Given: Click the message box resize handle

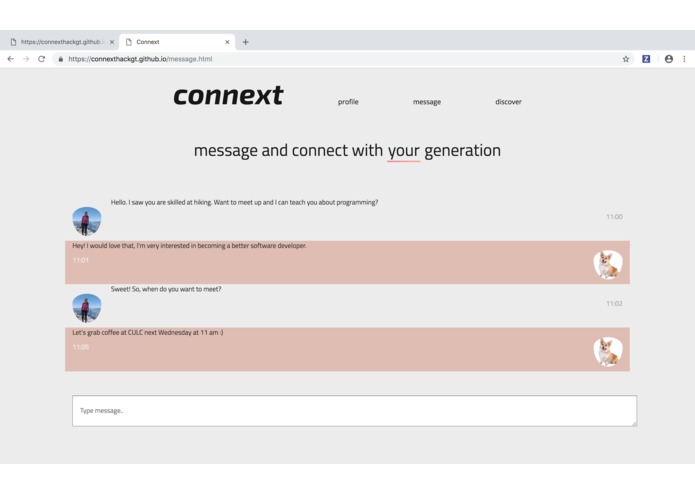Looking at the screenshot, I should (x=634, y=424).
